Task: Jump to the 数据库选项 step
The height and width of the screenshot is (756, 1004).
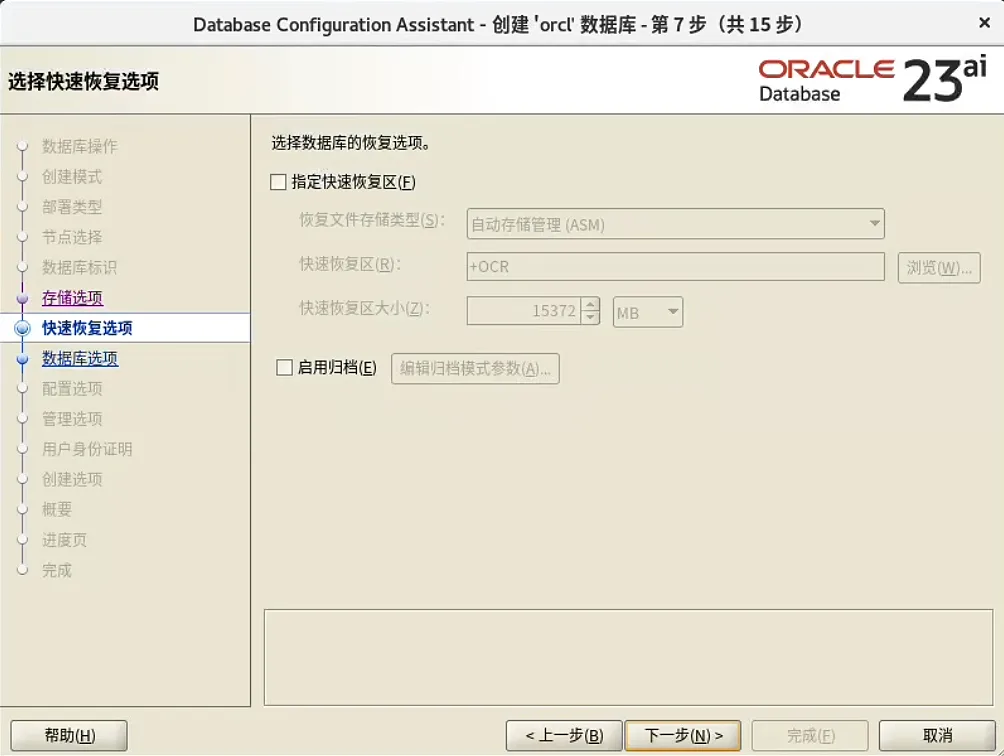Action: pos(80,359)
